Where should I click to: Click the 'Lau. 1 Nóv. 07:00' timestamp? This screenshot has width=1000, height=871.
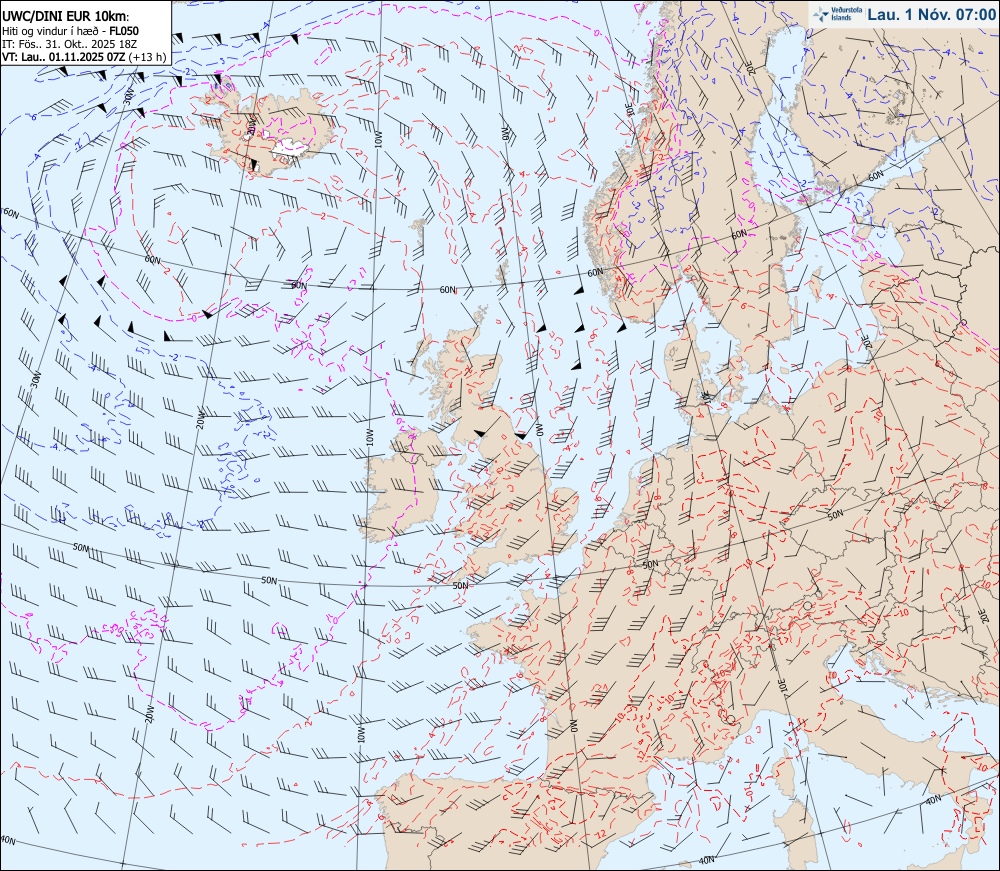tap(931, 14)
